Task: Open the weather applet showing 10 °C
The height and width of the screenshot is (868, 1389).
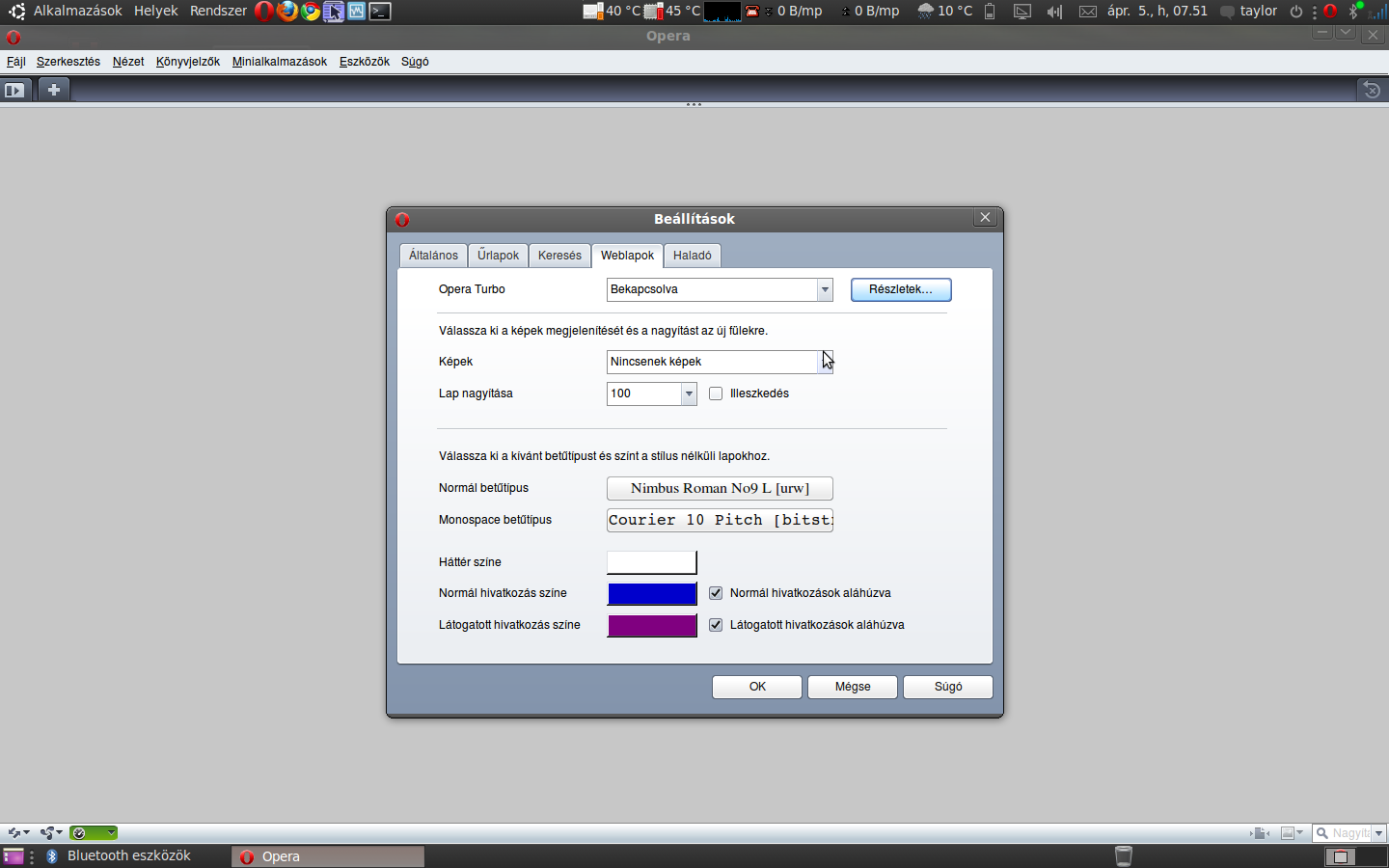Action: (945, 12)
